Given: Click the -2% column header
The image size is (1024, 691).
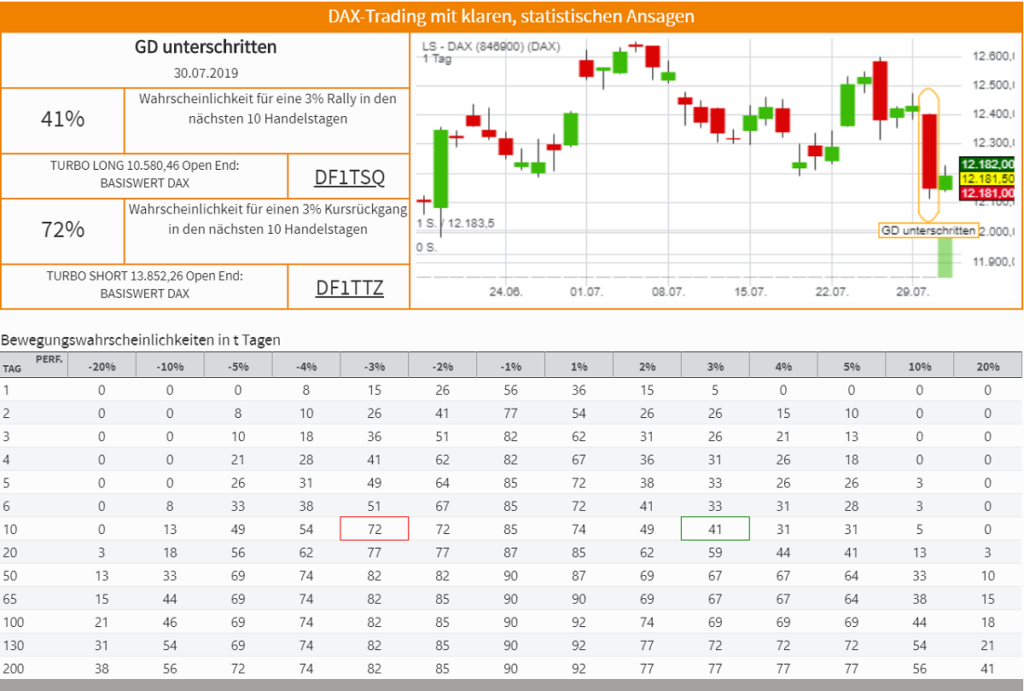Looking at the screenshot, I should point(443,366).
